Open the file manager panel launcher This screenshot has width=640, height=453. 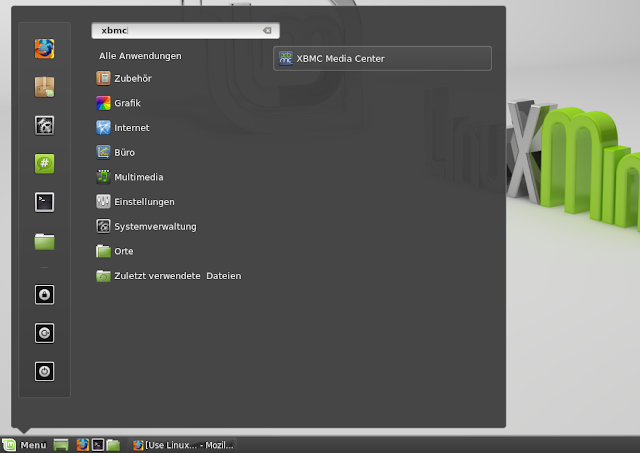pyautogui.click(x=113, y=445)
